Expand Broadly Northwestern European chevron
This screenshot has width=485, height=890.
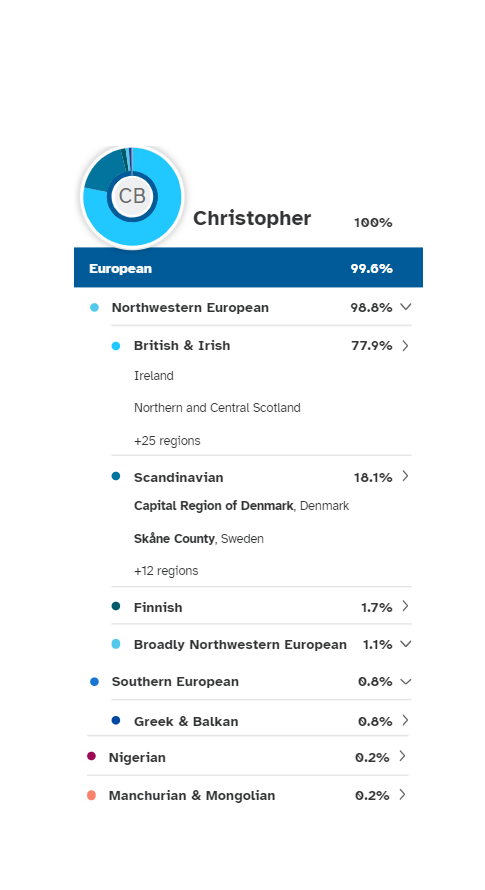[405, 644]
